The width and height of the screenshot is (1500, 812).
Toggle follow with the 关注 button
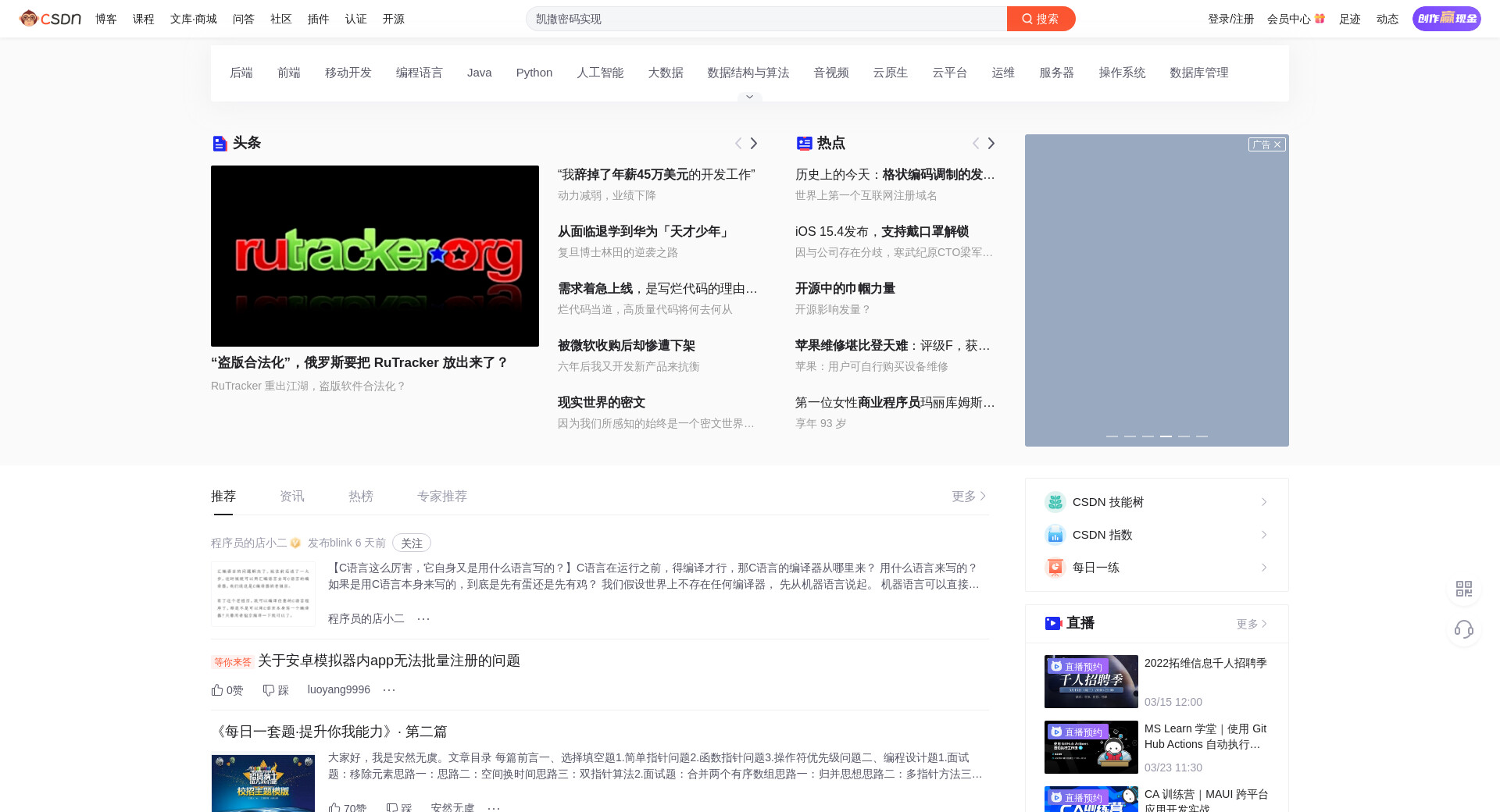(411, 543)
